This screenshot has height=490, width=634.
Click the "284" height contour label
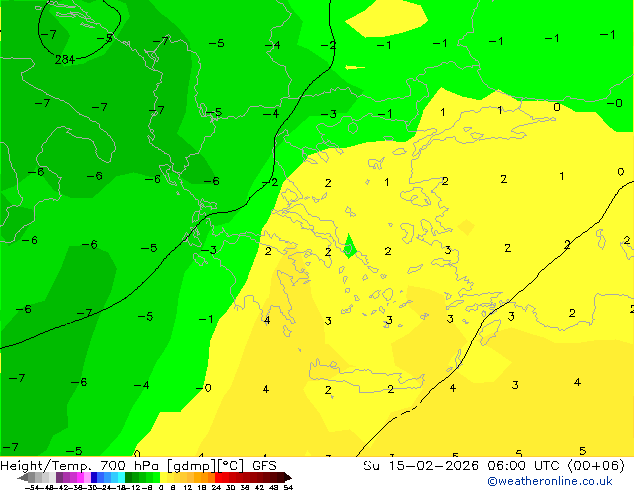pyautogui.click(x=65, y=60)
